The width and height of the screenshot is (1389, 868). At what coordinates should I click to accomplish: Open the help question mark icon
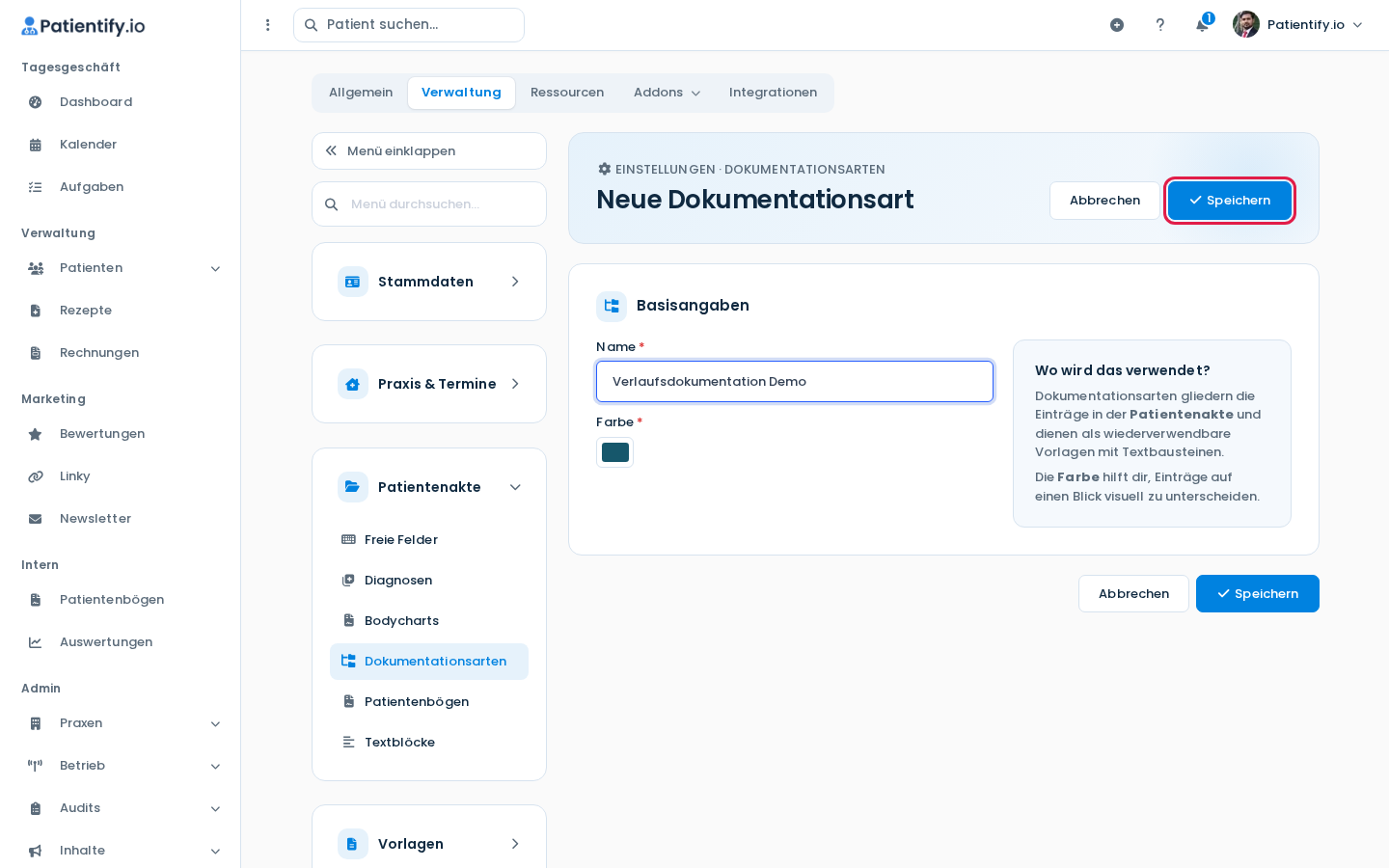pos(1160,25)
